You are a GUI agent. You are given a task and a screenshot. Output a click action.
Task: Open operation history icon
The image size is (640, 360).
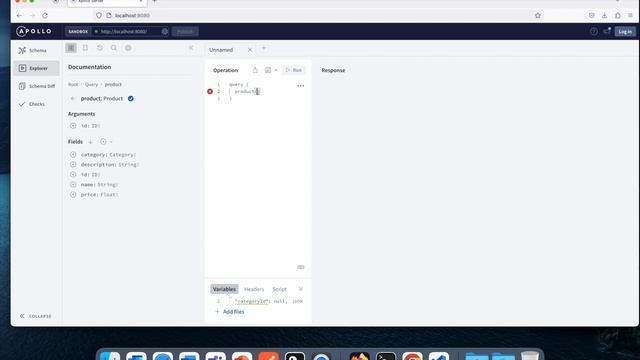(100, 48)
